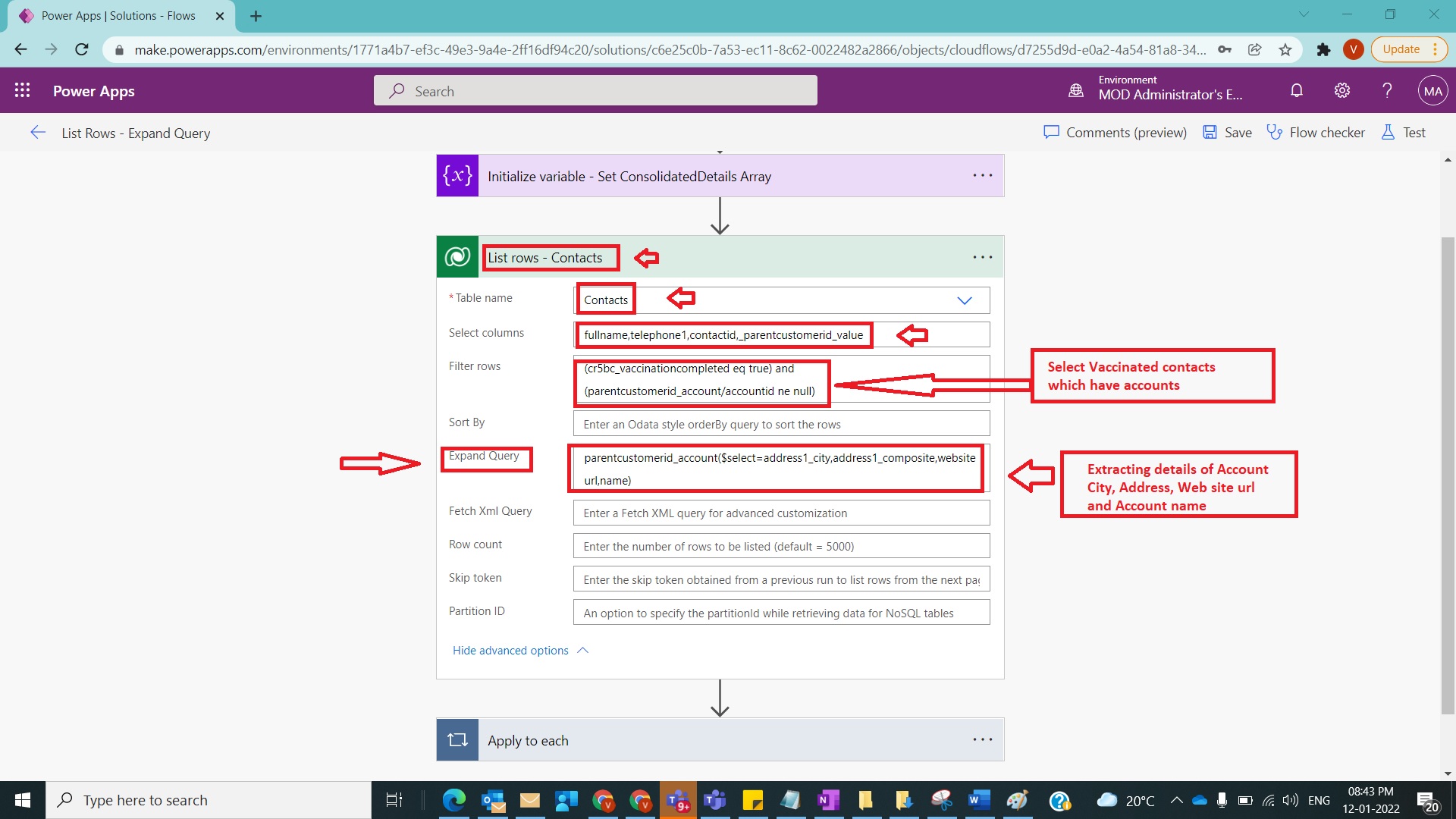Image resolution: width=1456 pixels, height=819 pixels.
Task: Click the Dataverse icon on List rows - Contacts
Action: coord(457,257)
